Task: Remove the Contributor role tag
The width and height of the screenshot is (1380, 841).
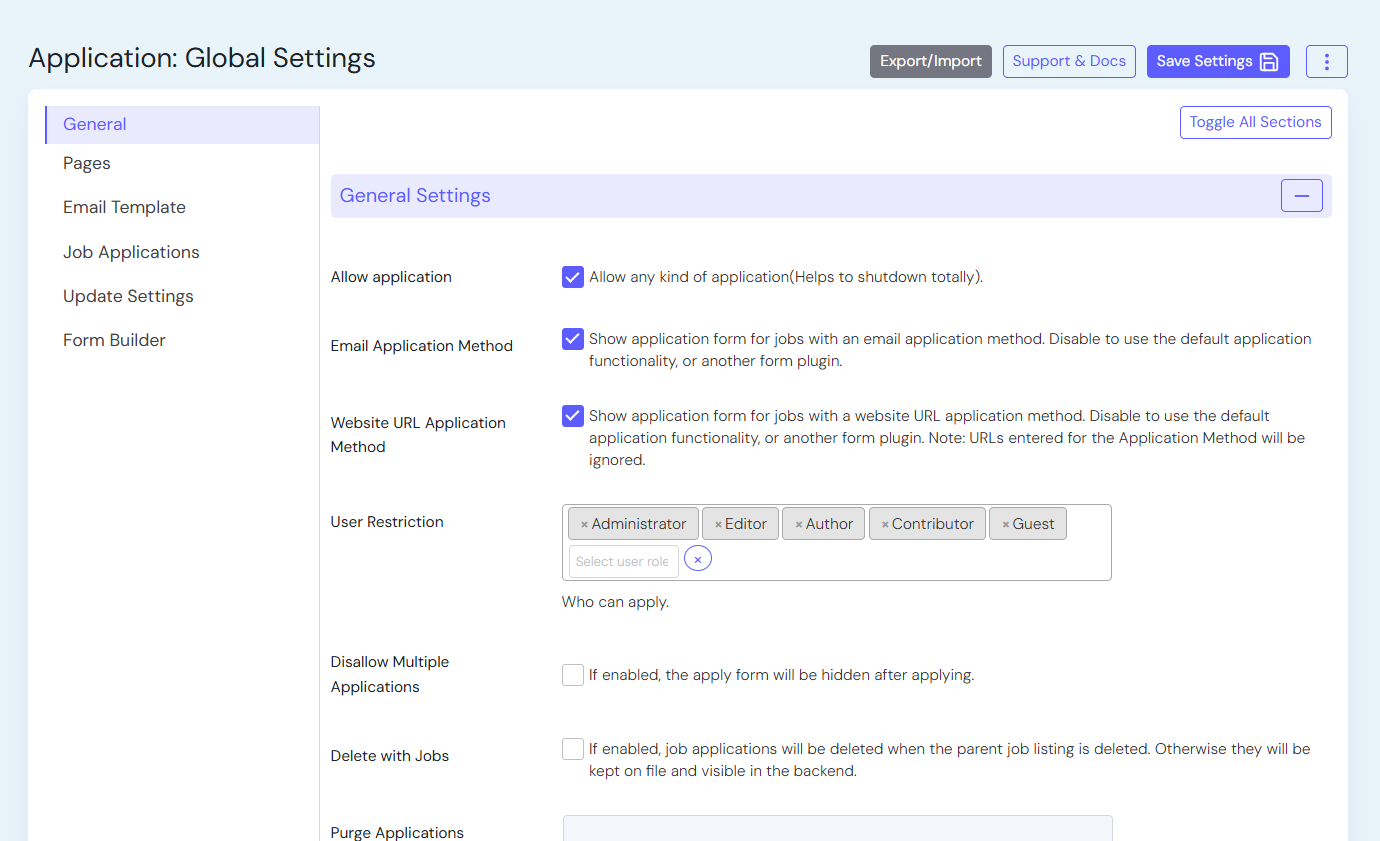Action: coord(885,525)
